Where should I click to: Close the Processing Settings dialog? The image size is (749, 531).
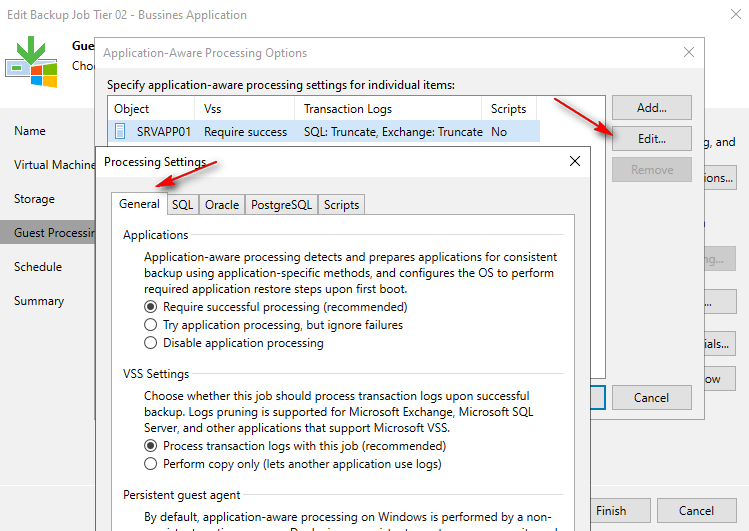pyautogui.click(x=574, y=161)
